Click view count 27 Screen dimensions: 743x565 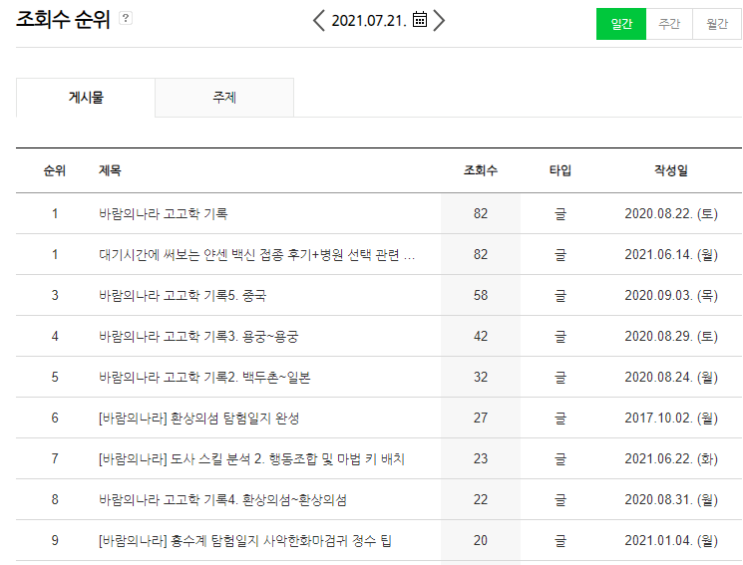[x=480, y=418]
